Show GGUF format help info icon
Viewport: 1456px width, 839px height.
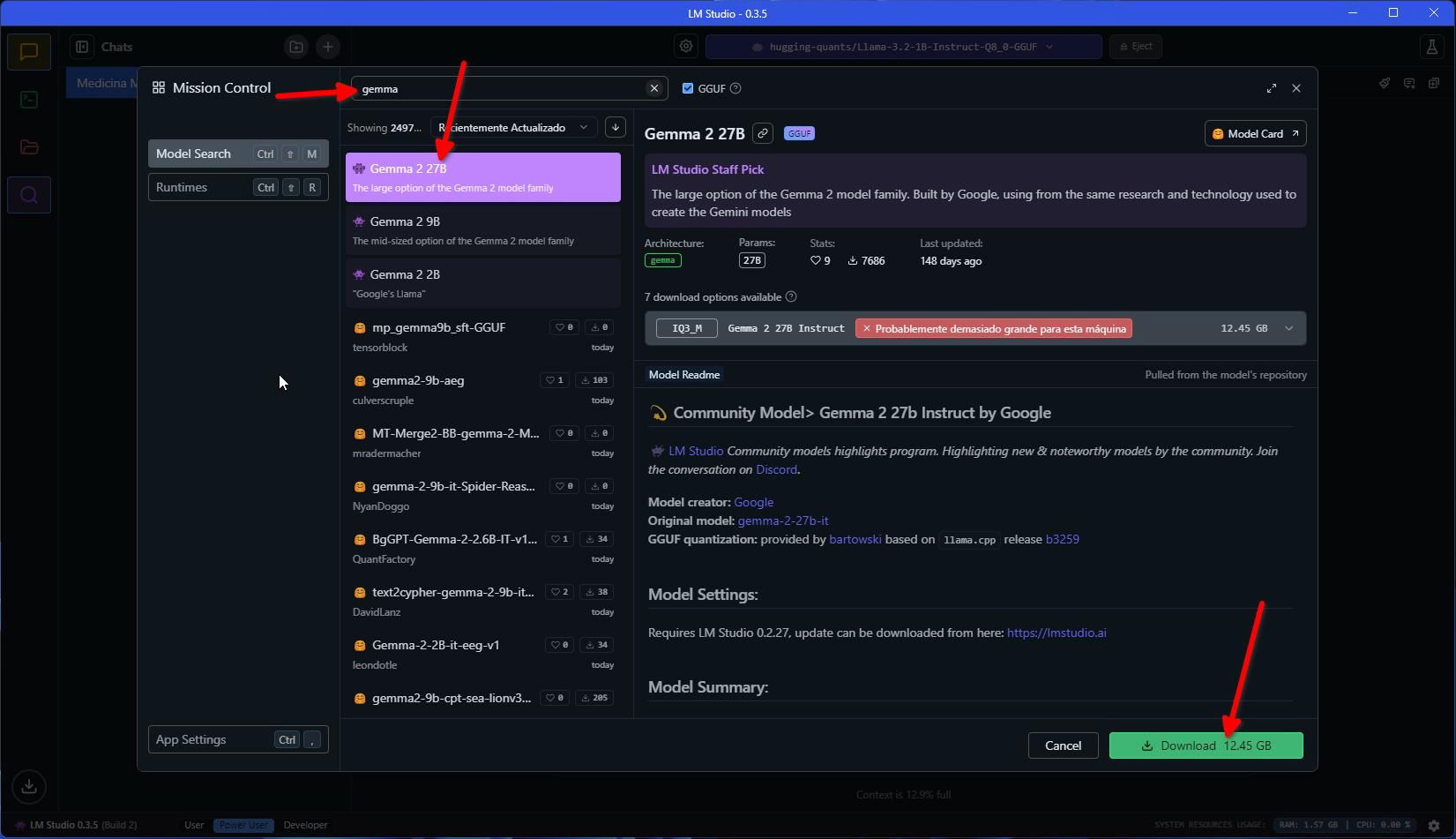735,88
